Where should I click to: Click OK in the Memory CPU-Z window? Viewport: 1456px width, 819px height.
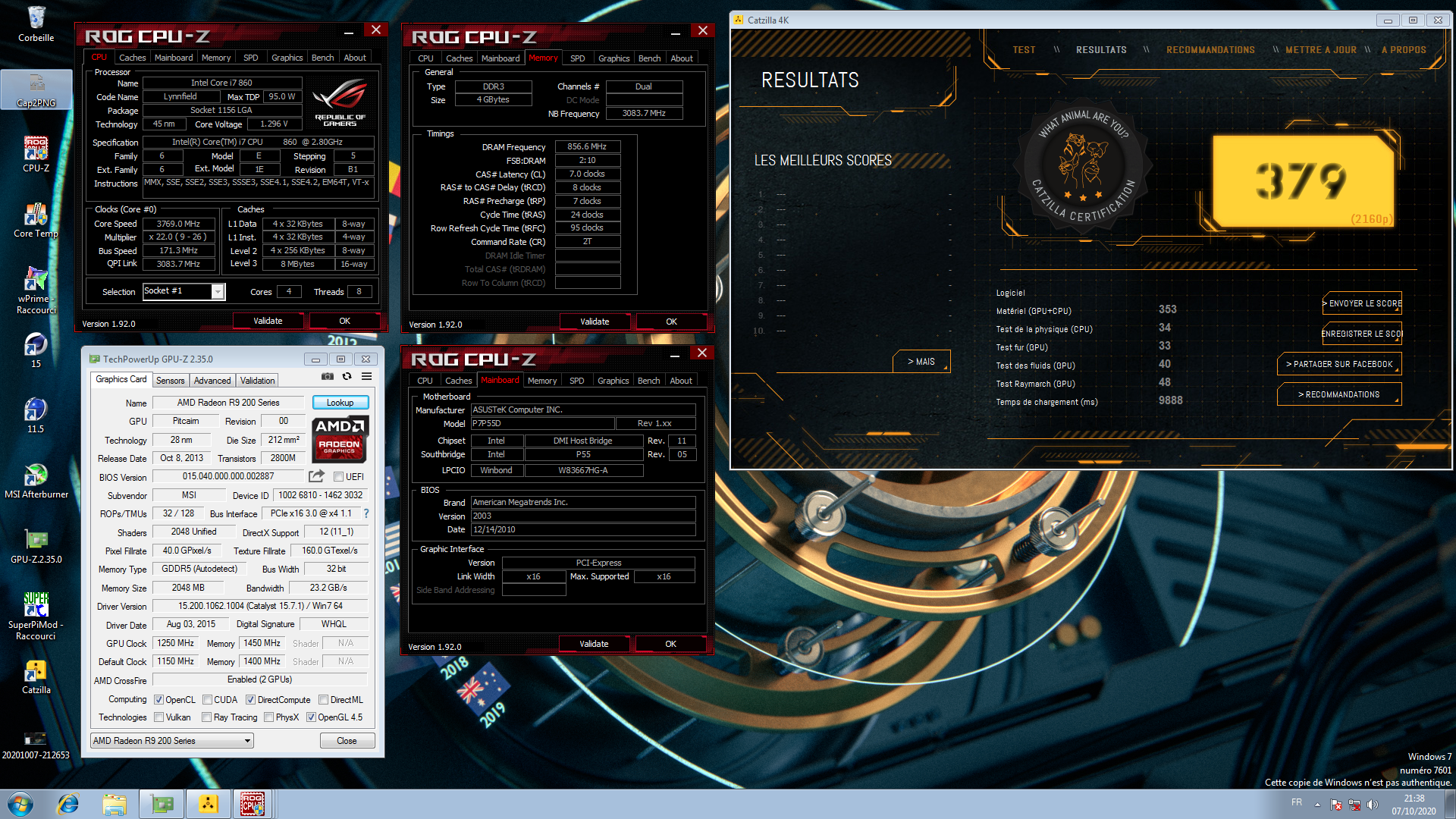click(x=671, y=322)
